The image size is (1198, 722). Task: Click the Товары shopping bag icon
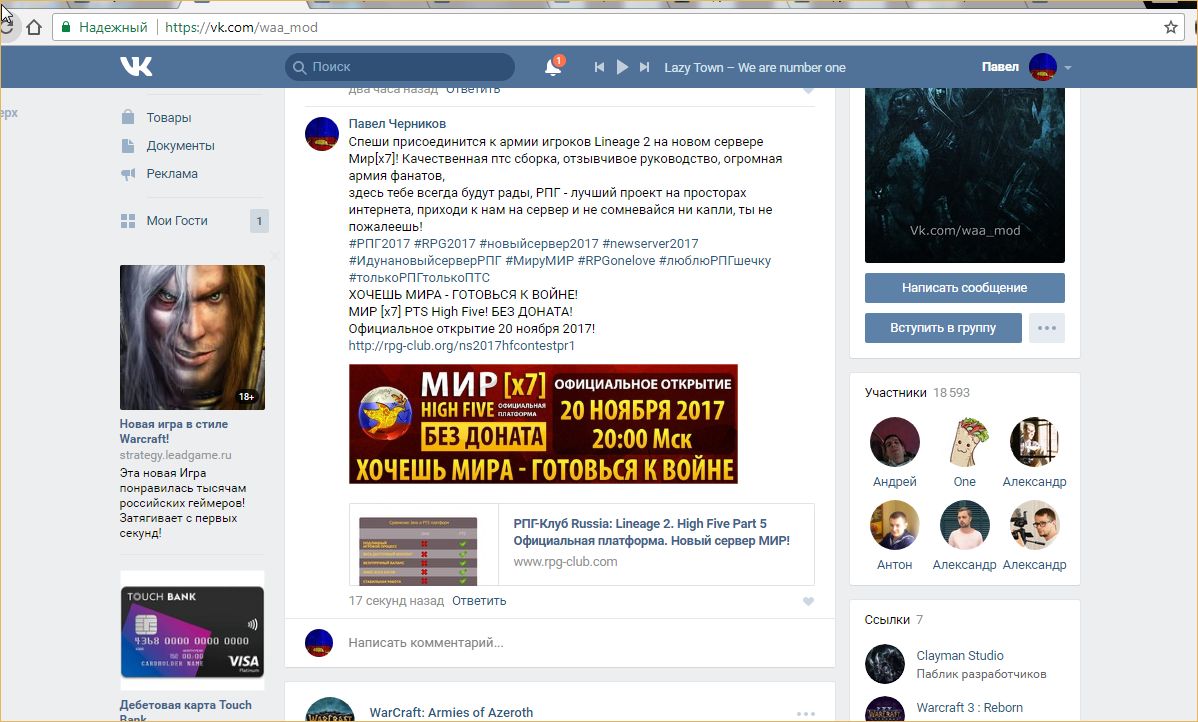[128, 117]
